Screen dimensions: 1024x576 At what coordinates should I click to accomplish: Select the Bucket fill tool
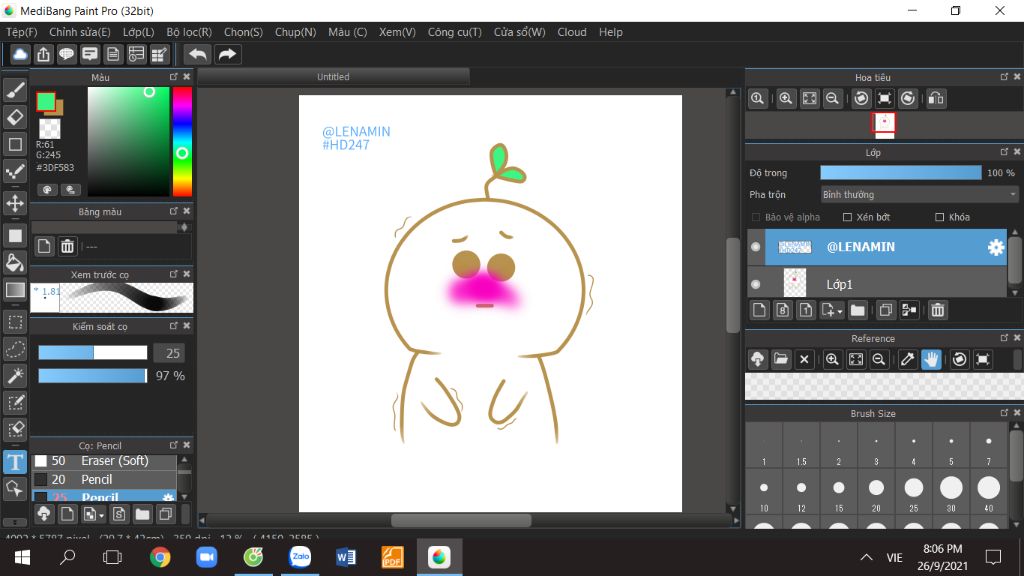click(x=15, y=263)
